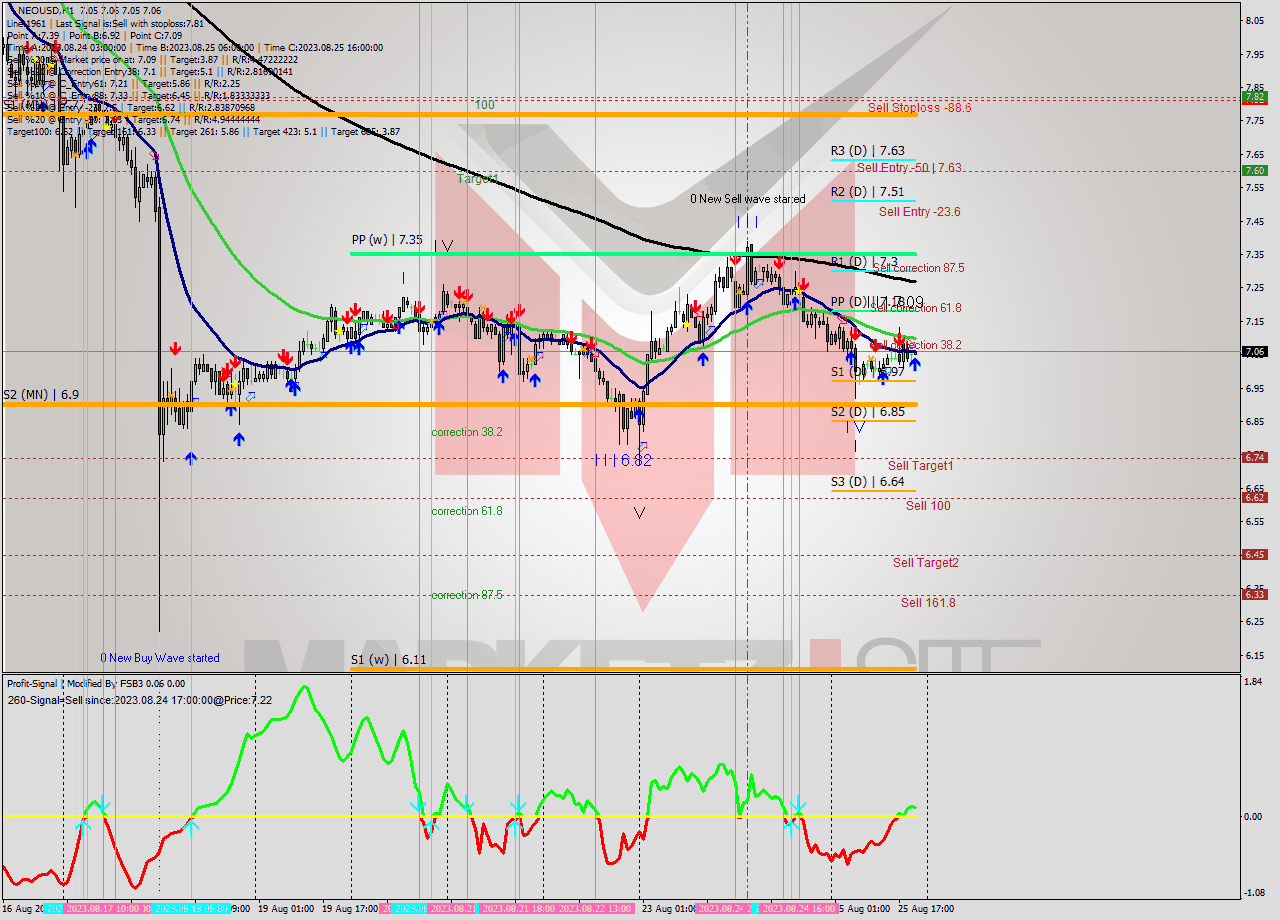Click the 7.82 price tag on axis
This screenshot has height=920, width=1280.
[x=1254, y=97]
